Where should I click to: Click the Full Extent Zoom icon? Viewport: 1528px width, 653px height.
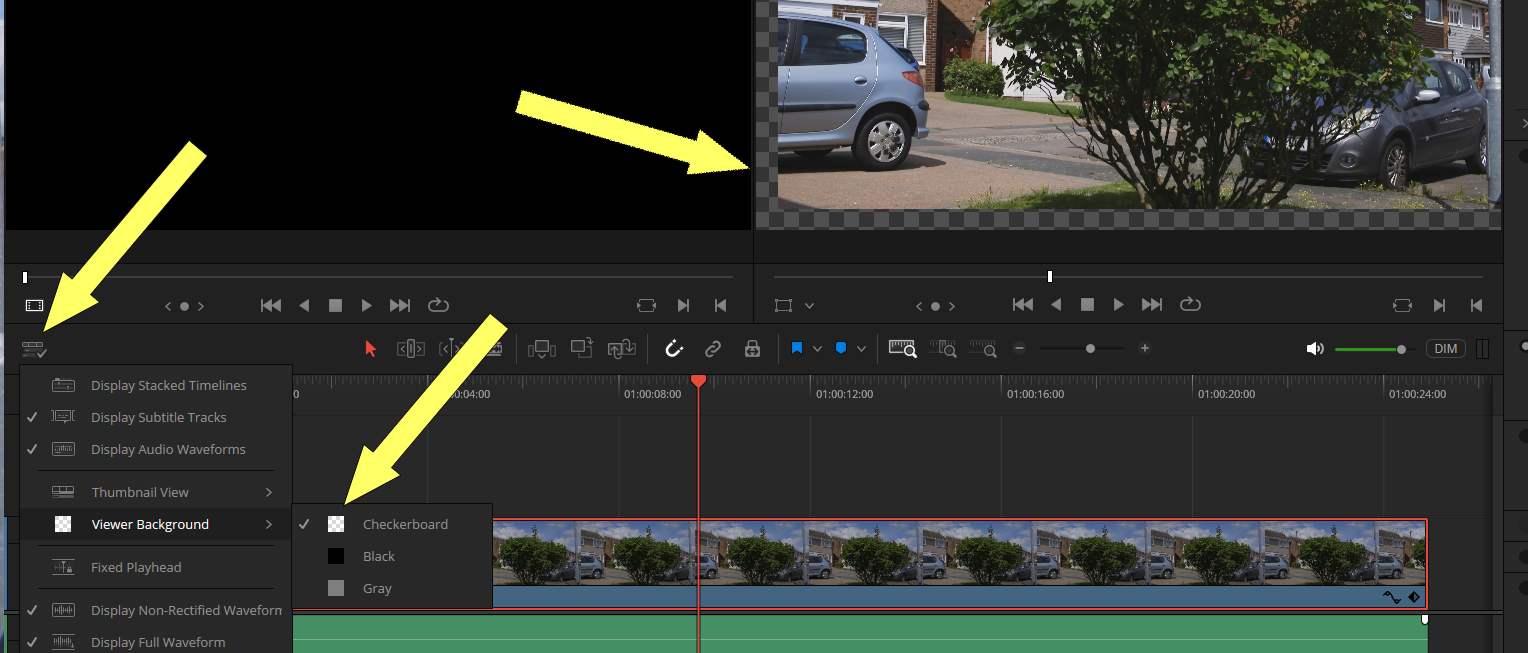point(904,349)
